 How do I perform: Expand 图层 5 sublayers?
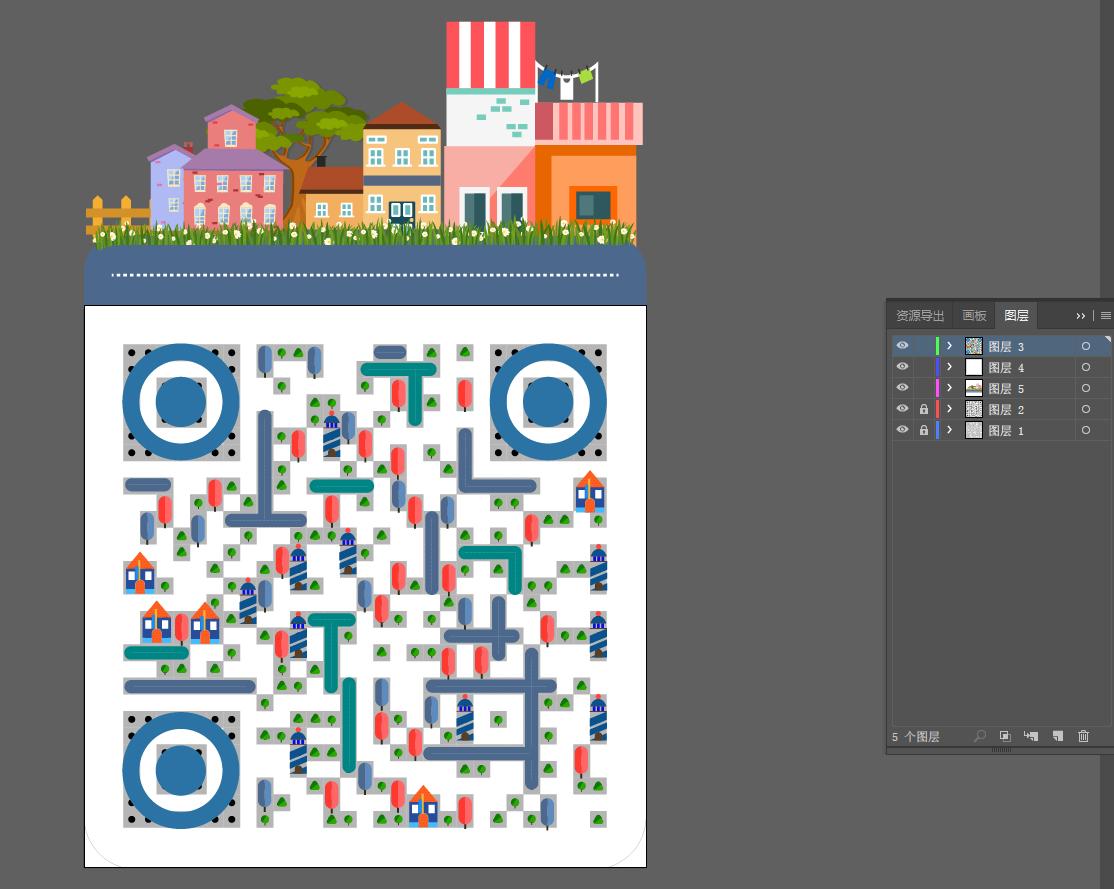(x=949, y=388)
